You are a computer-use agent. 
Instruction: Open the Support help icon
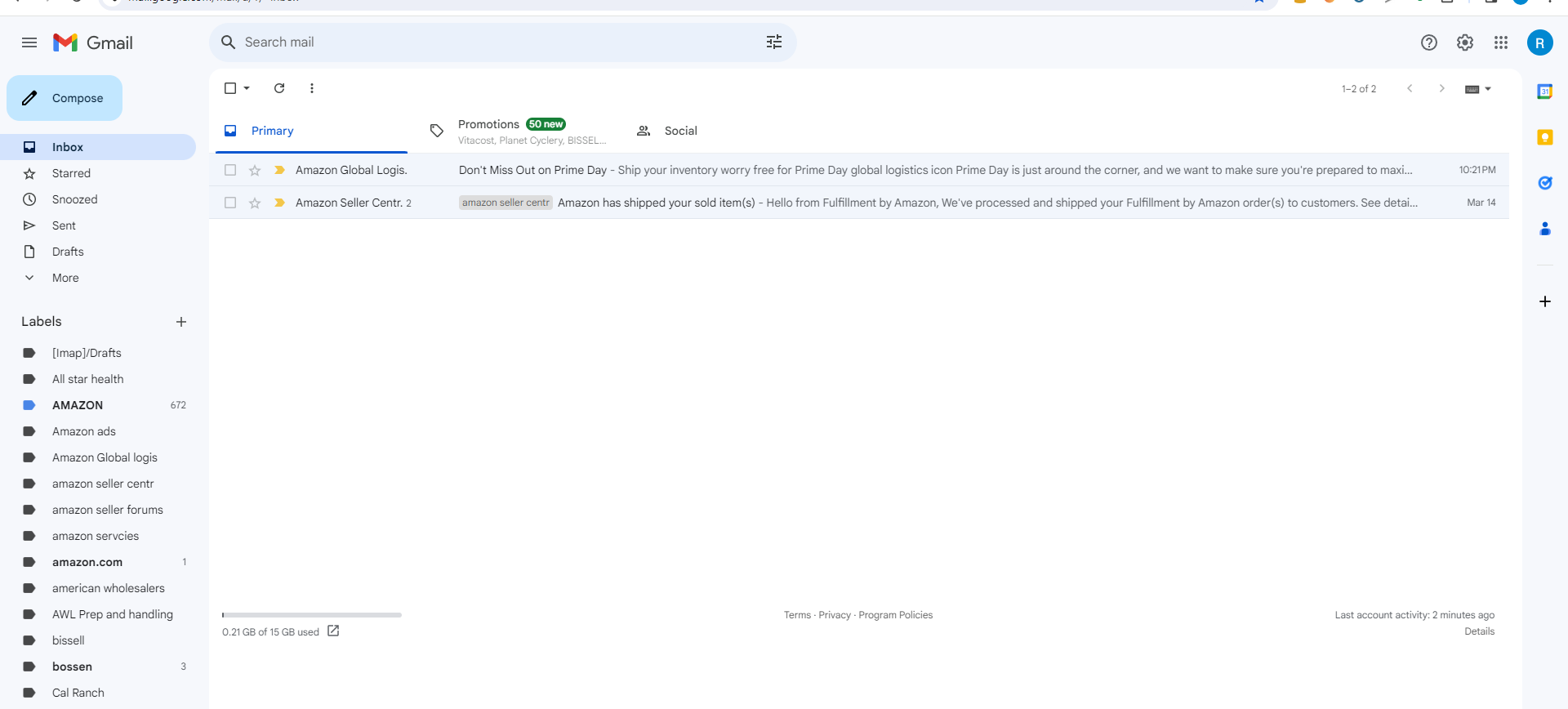point(1429,42)
